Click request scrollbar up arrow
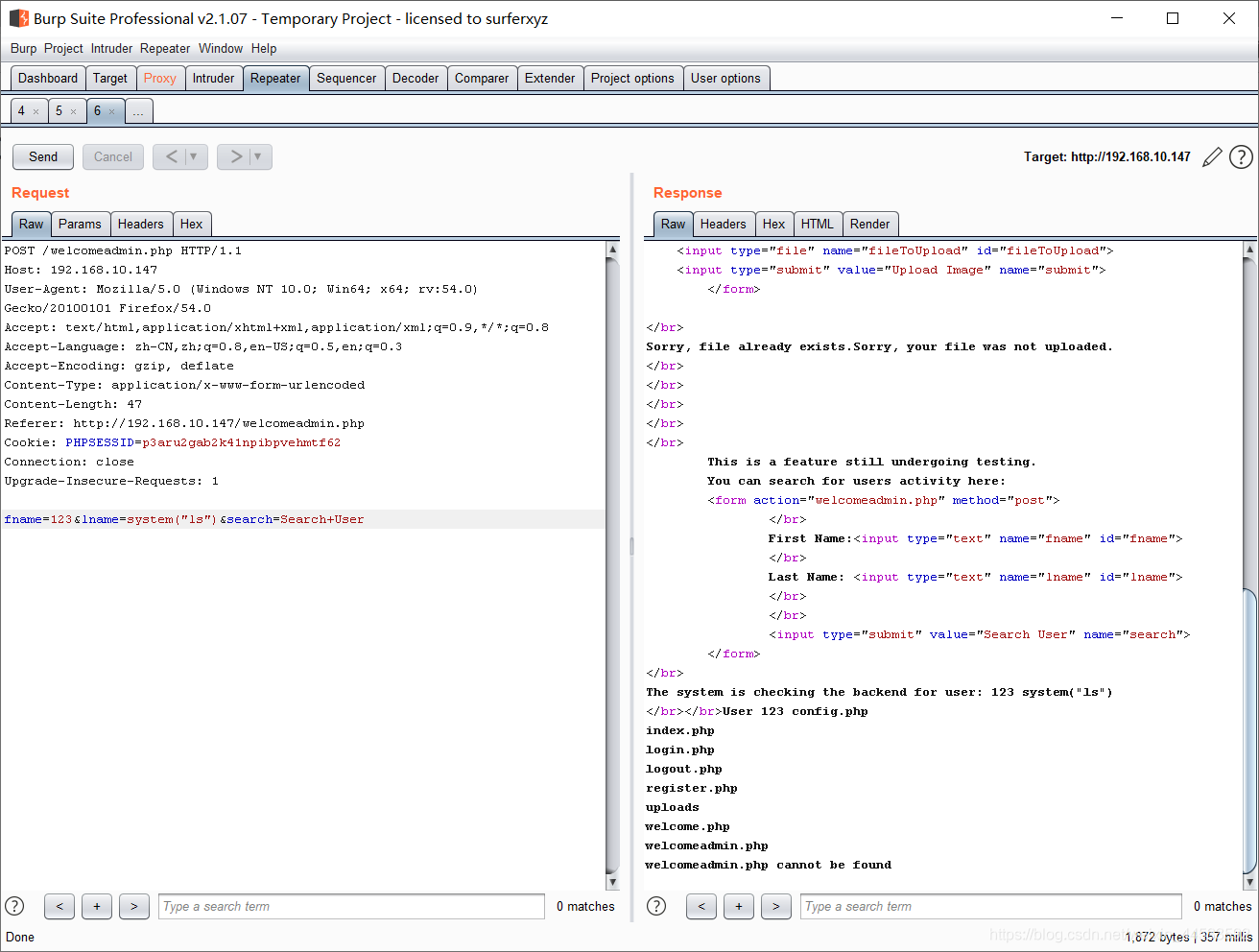The height and width of the screenshot is (952, 1259). pyautogui.click(x=613, y=250)
